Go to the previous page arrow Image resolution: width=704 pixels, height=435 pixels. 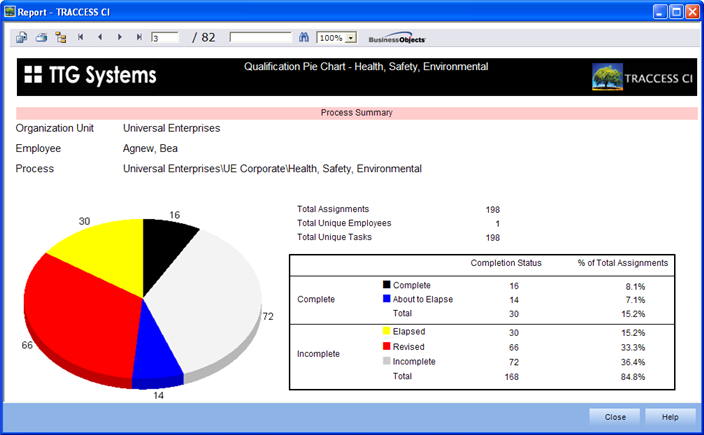click(x=100, y=37)
